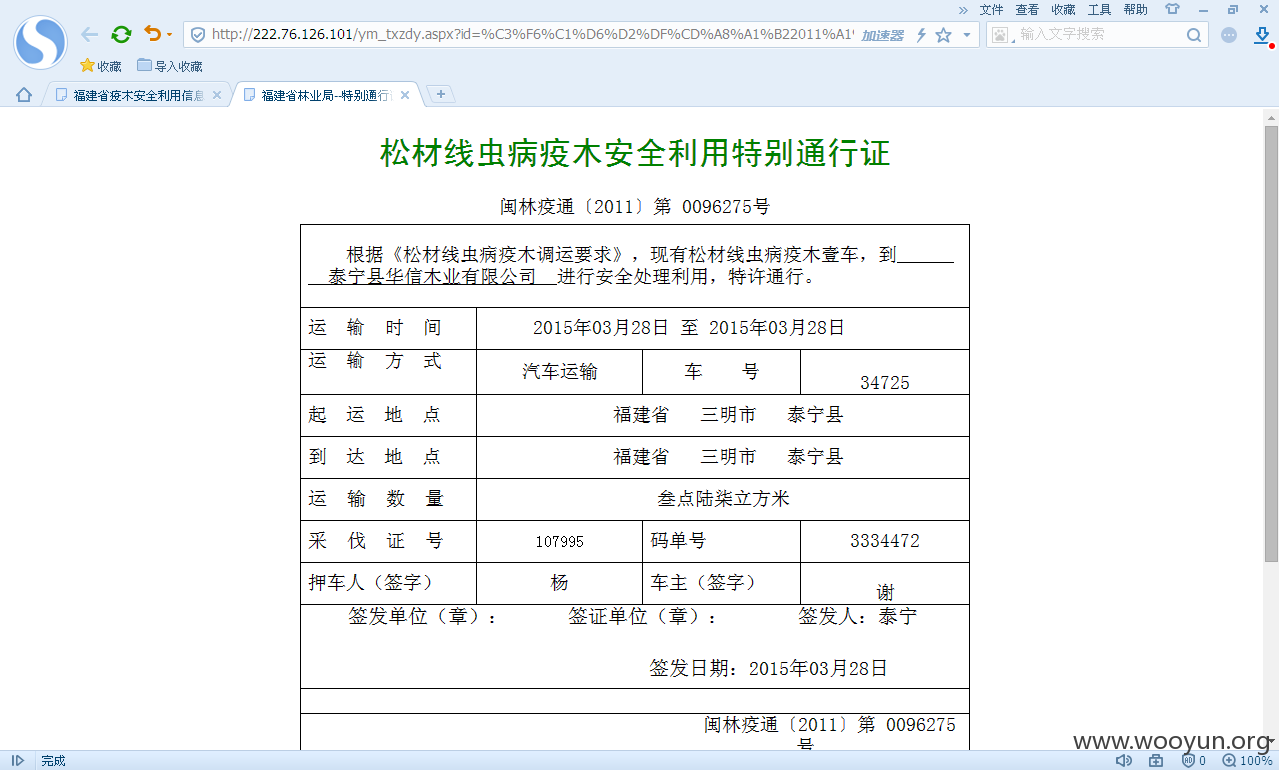Viewport: 1279px width, 770px height.
Task: Click the speaker mute icon in the status bar
Action: pos(1123,760)
